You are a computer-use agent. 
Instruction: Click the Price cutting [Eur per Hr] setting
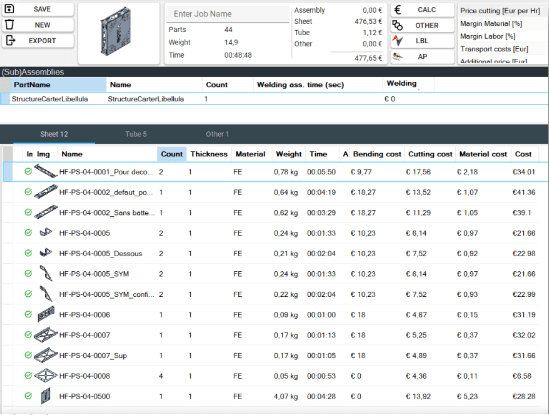500,11
